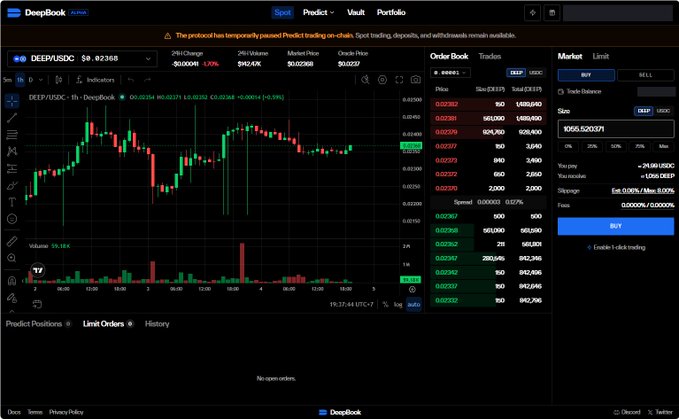Redo the chart action
This screenshot has width=679, height=419.
(147, 80)
